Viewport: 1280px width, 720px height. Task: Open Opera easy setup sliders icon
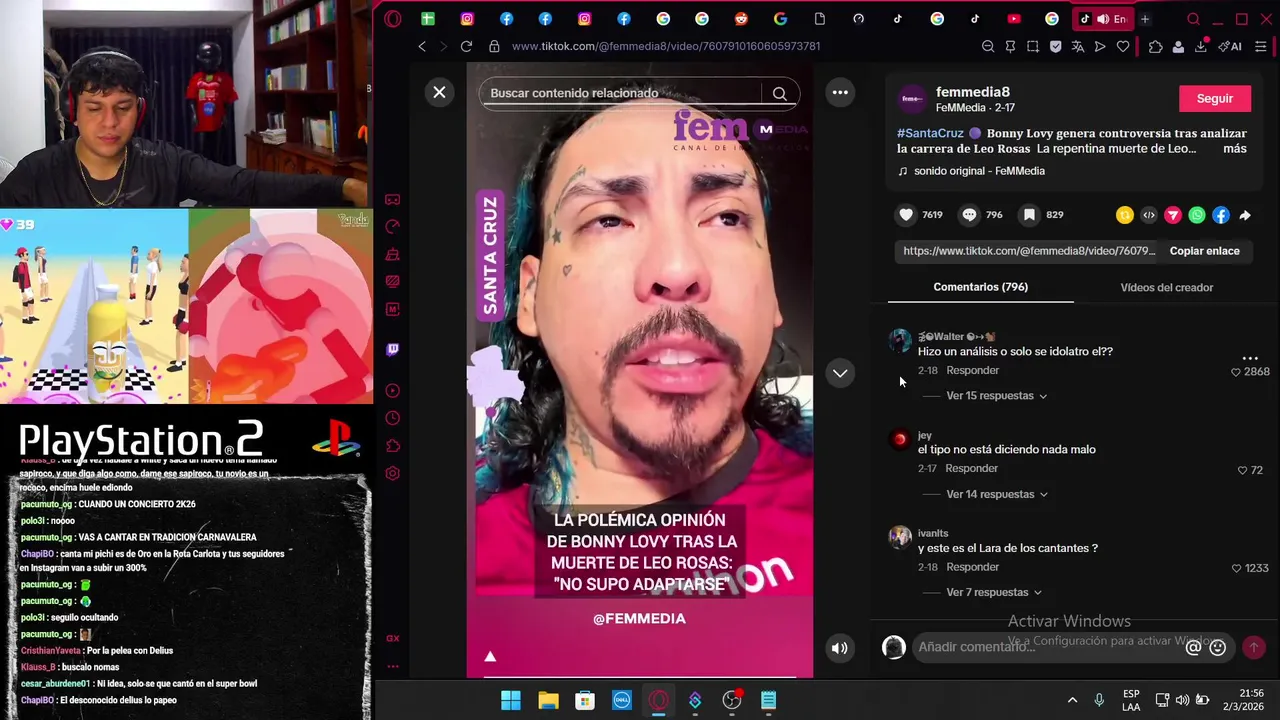click(x=1260, y=46)
